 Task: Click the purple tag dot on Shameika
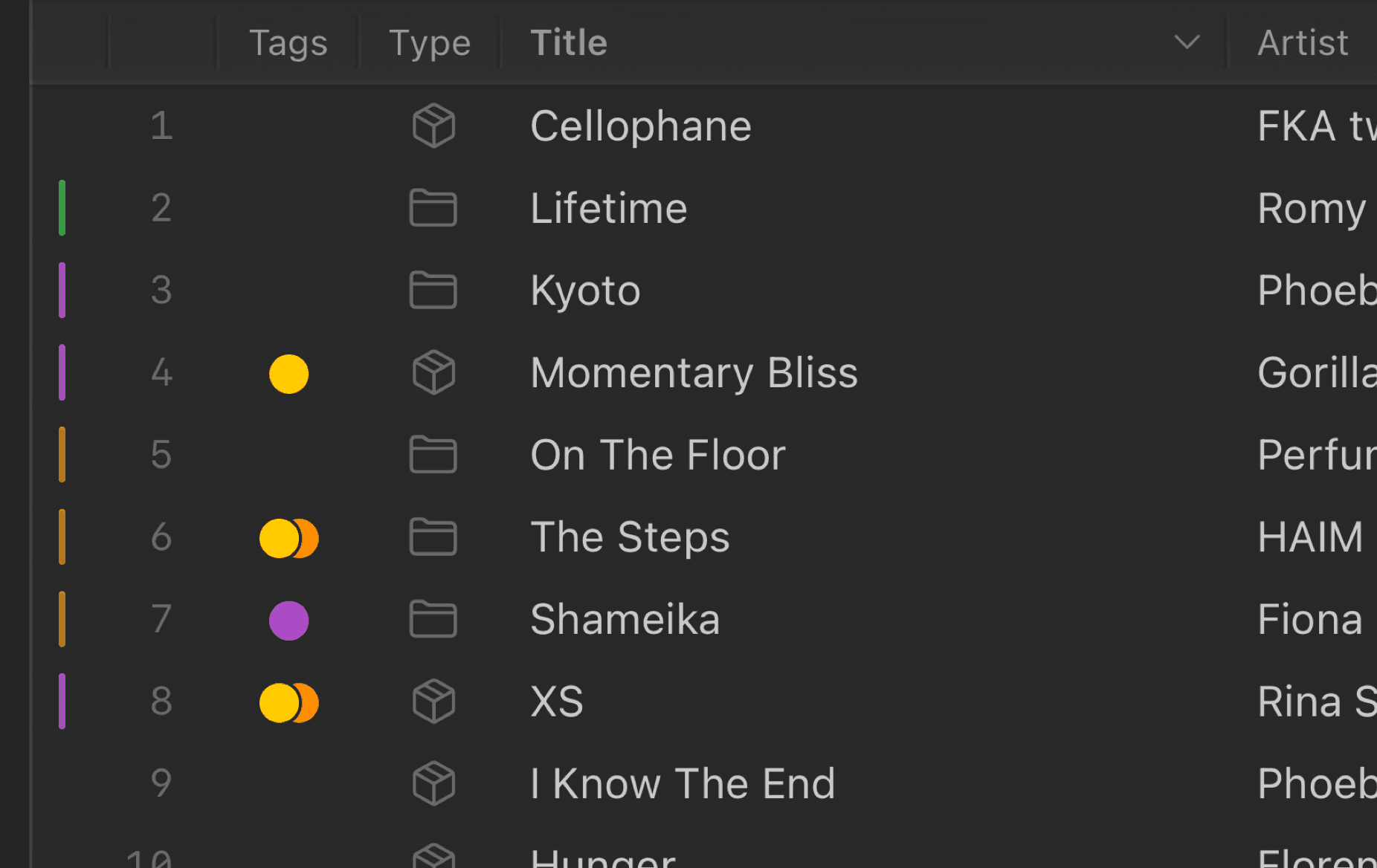coord(288,621)
